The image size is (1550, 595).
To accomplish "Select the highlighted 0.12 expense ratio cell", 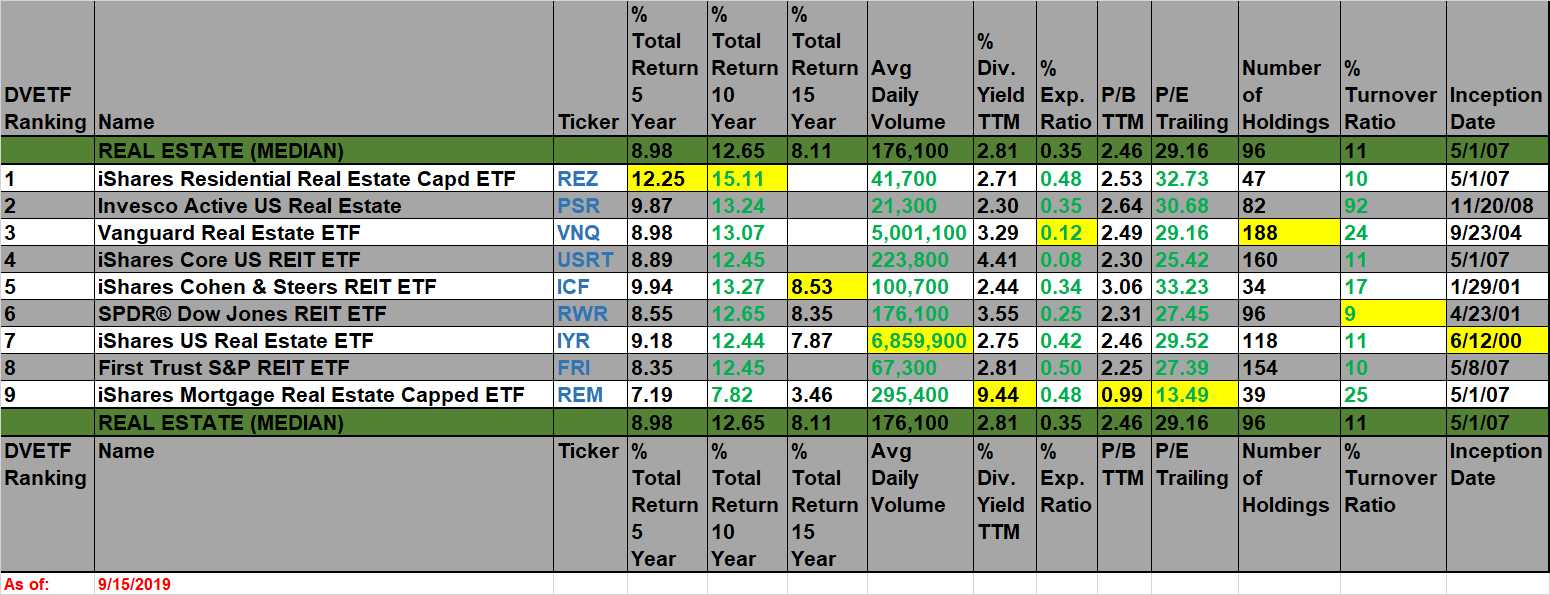I will click(1066, 233).
